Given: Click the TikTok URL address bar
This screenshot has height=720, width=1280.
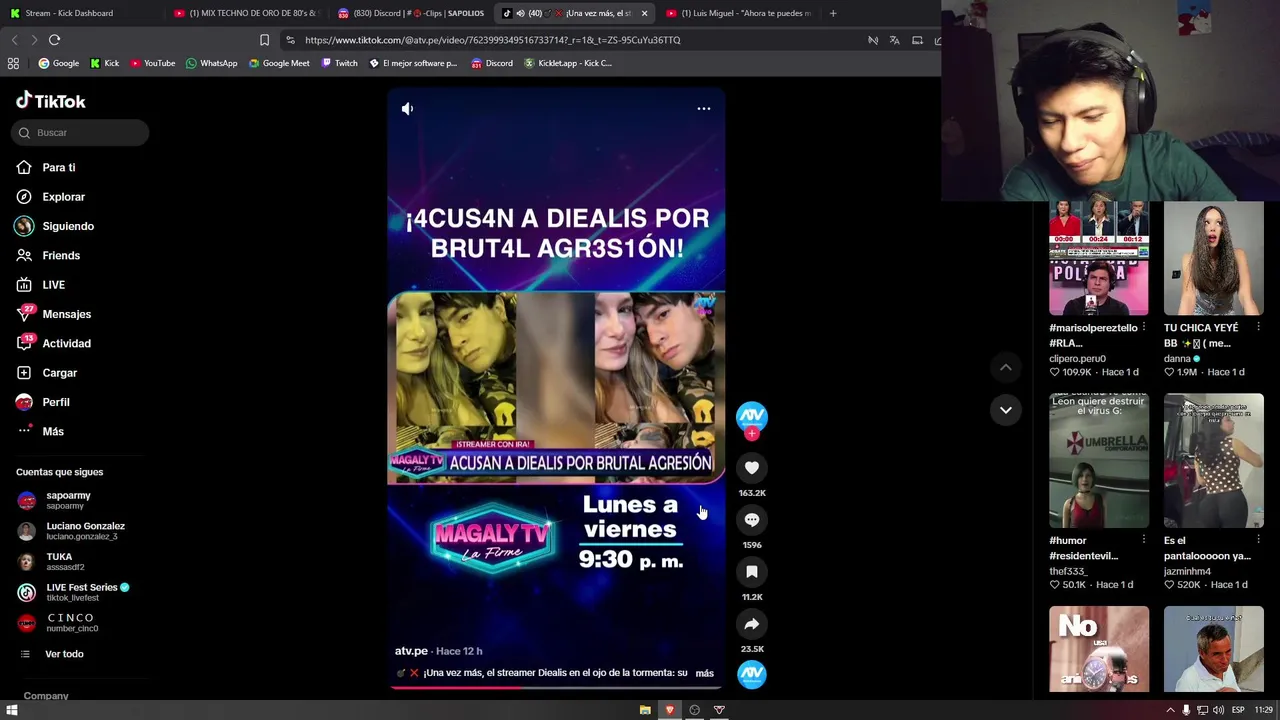Looking at the screenshot, I should [x=575, y=40].
